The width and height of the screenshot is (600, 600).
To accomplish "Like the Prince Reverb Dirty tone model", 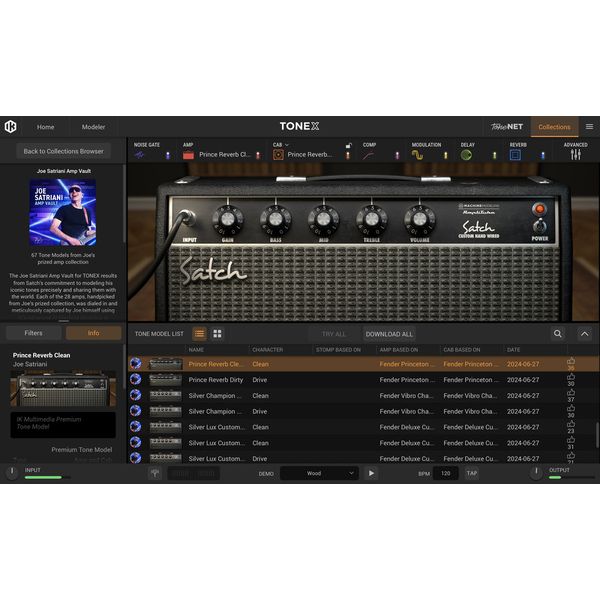I will [571, 377].
